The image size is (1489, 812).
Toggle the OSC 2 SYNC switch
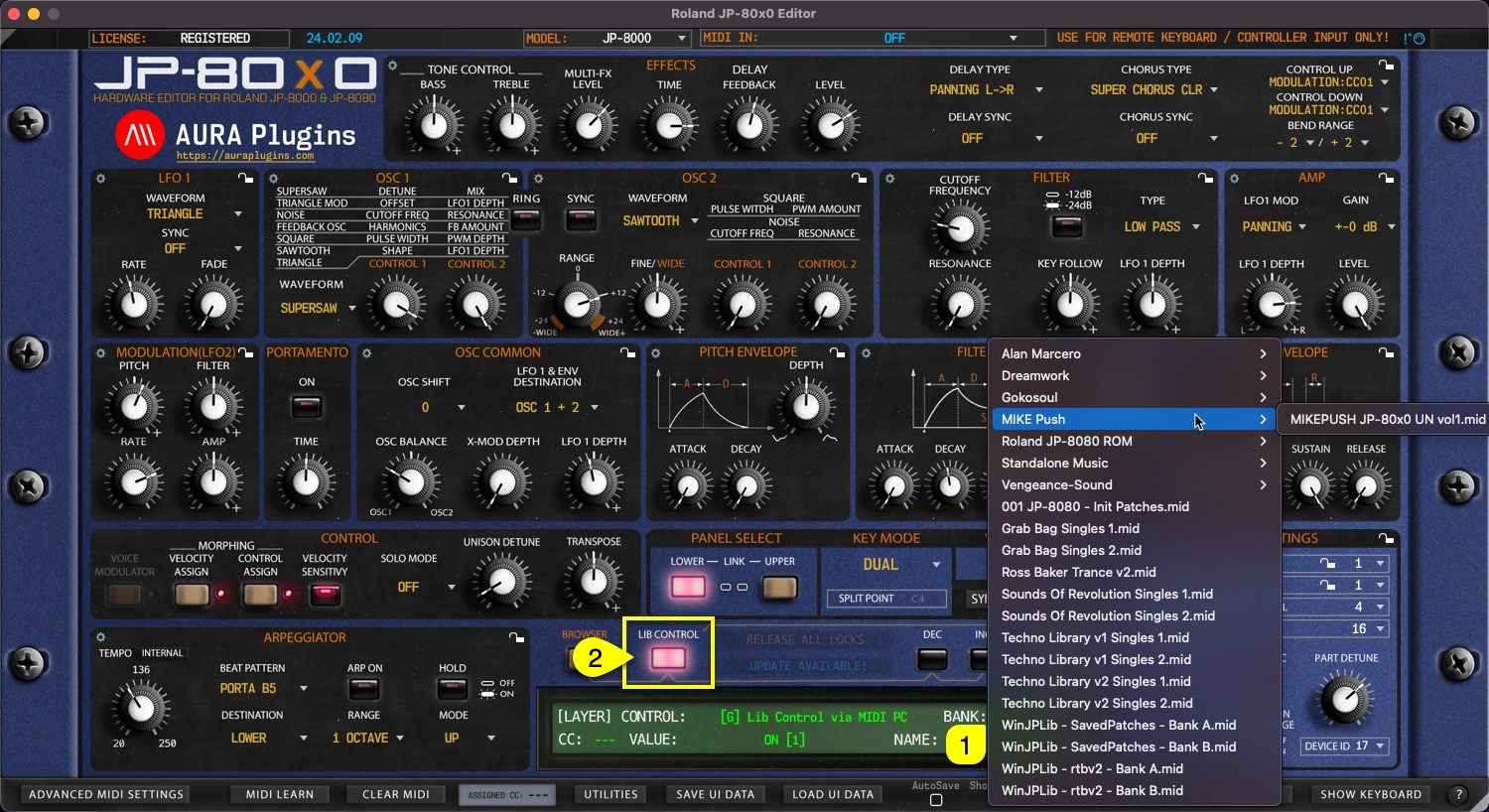(581, 219)
